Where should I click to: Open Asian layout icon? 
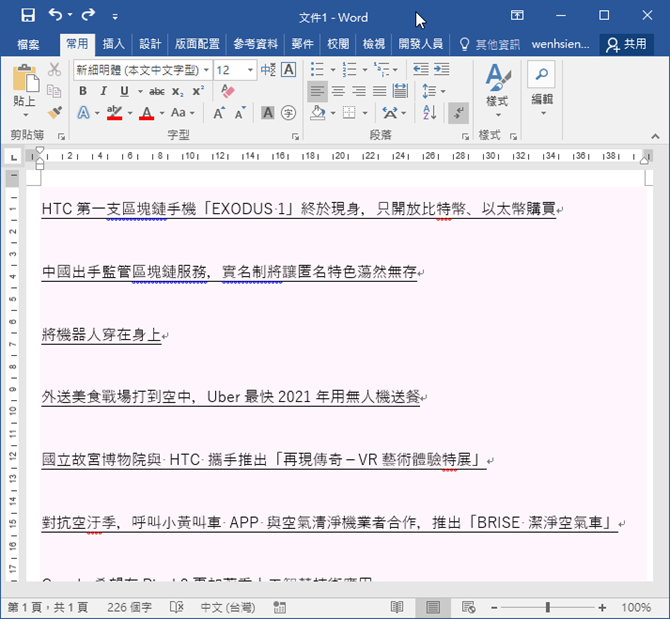390,113
